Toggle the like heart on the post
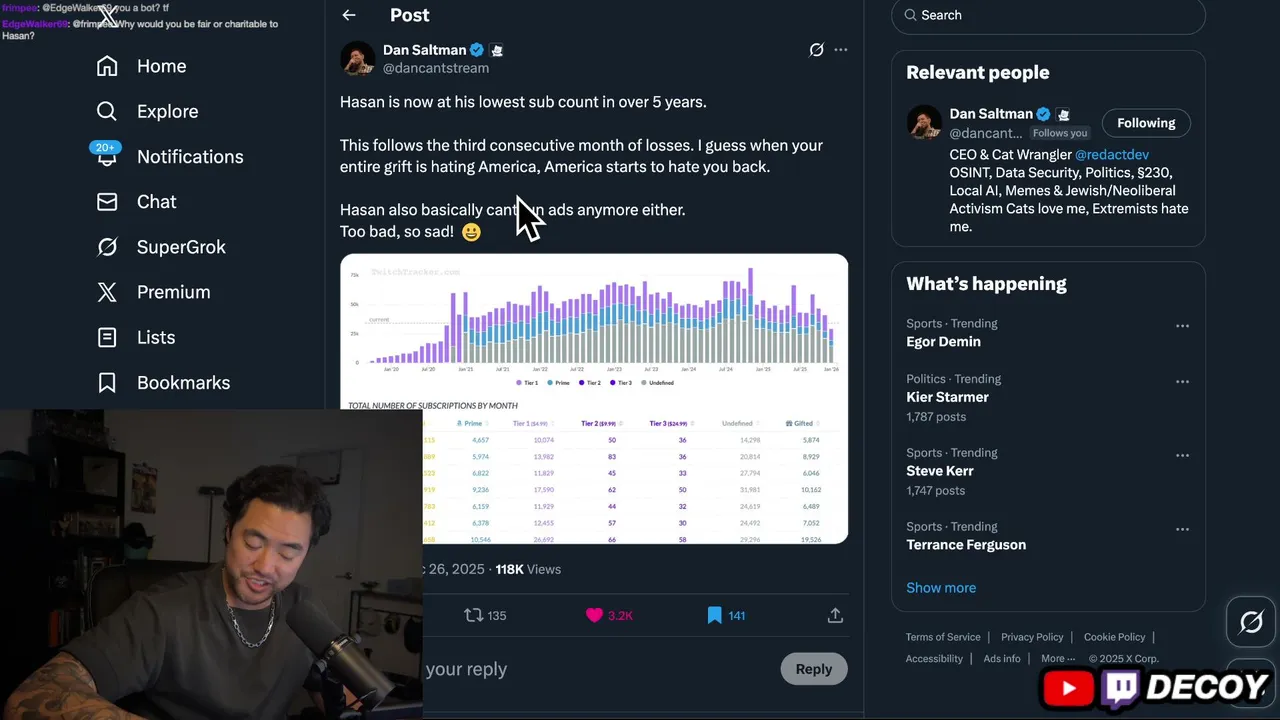This screenshot has width=1280, height=720. click(x=594, y=615)
